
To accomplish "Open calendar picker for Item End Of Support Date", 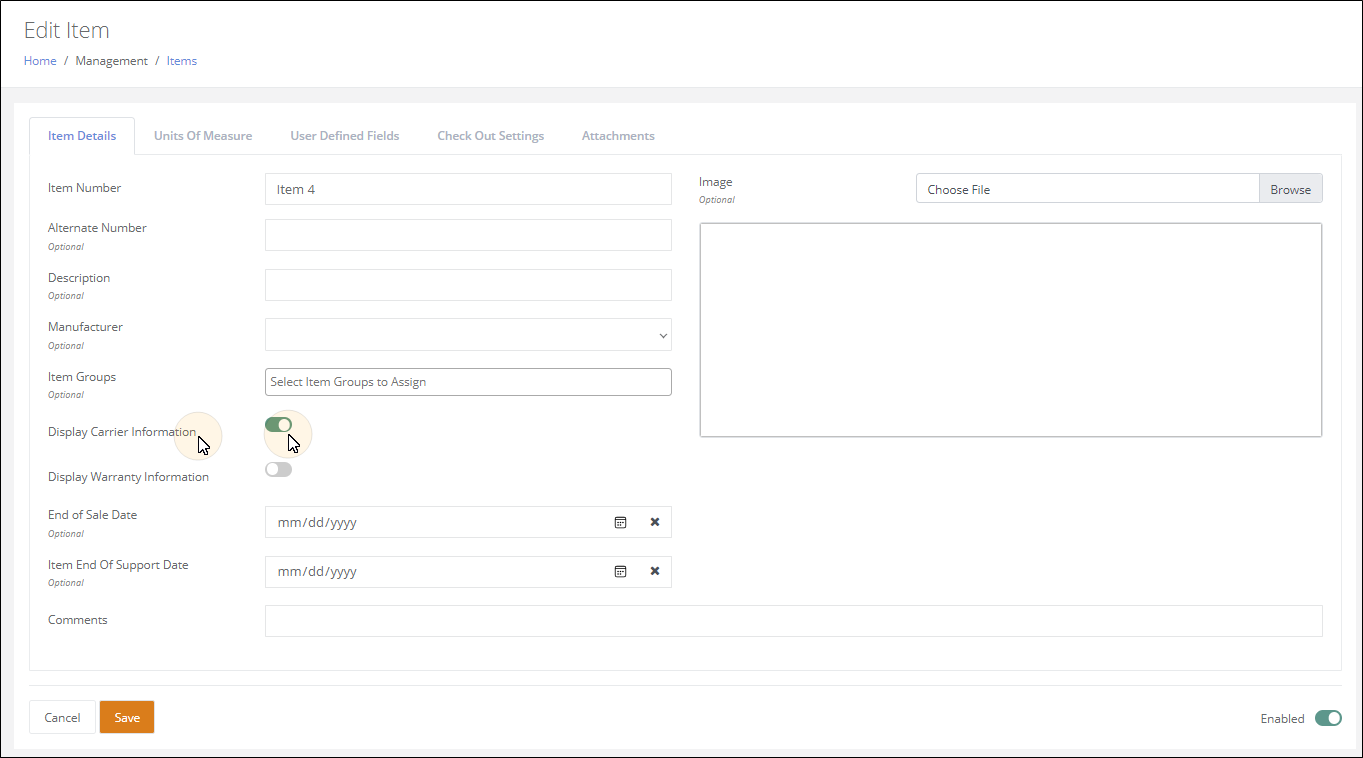I will (620, 571).
